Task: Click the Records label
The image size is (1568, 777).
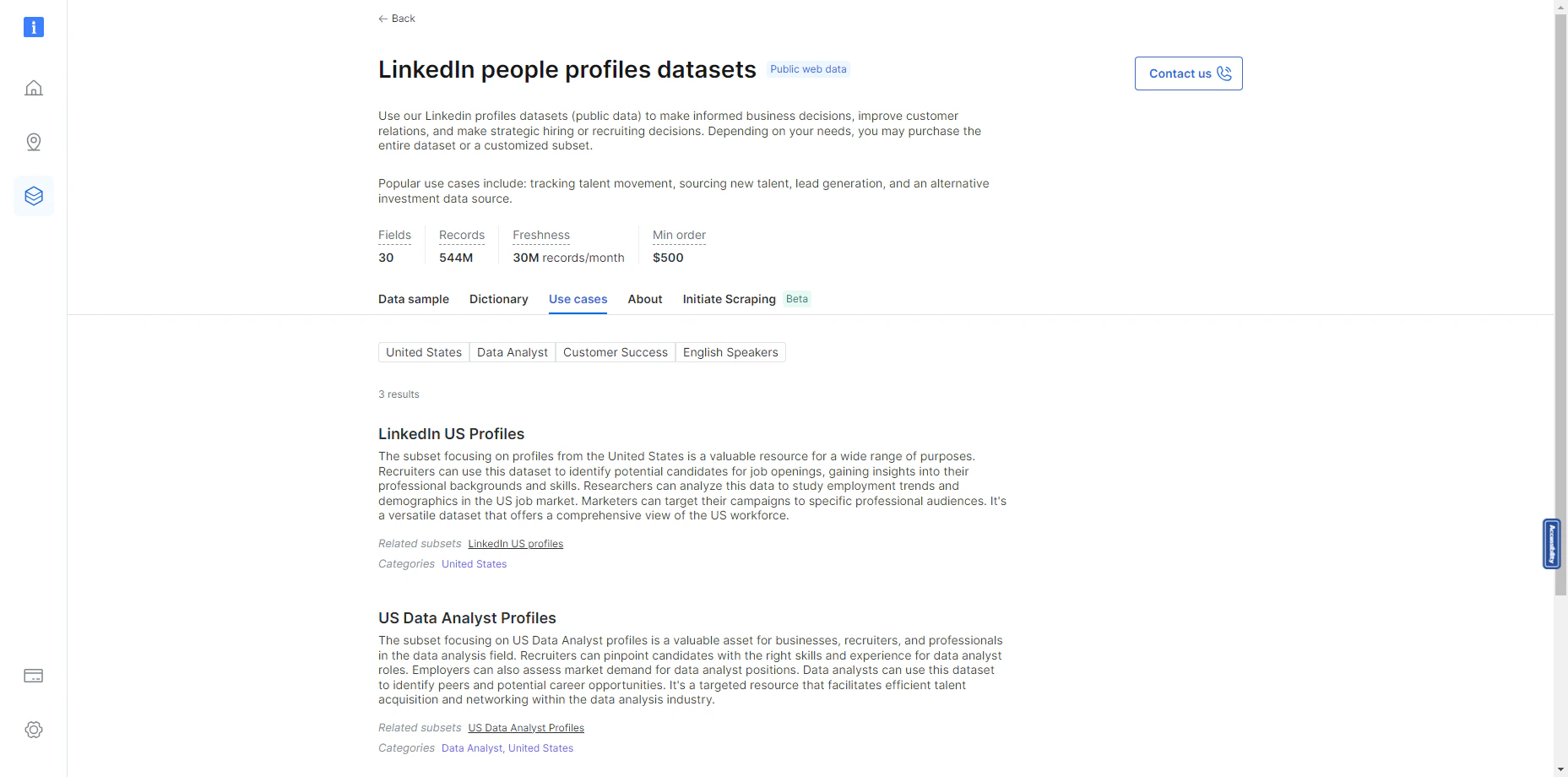Action: click(462, 236)
